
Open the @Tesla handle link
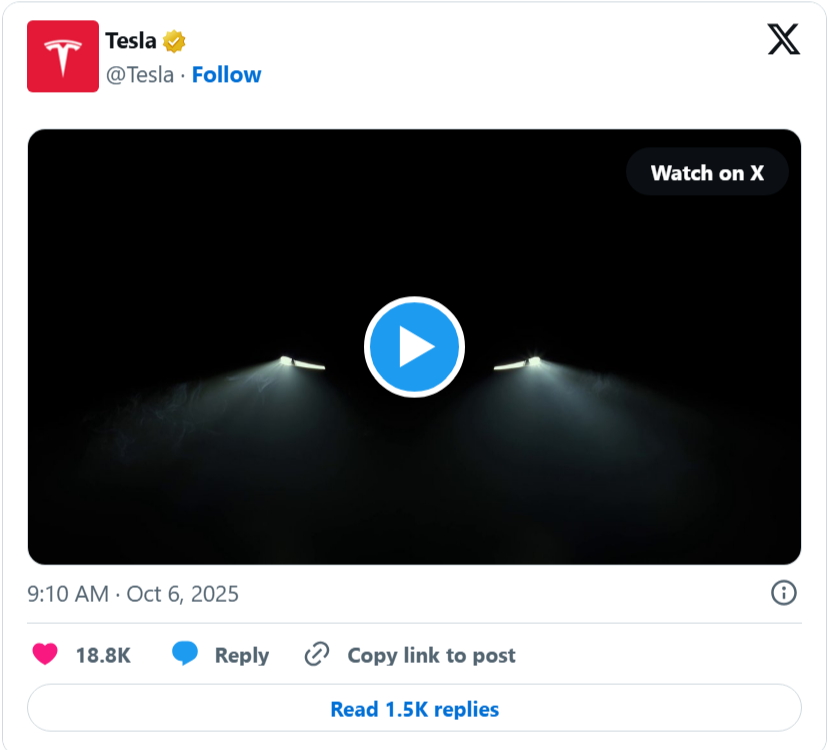(x=140, y=75)
